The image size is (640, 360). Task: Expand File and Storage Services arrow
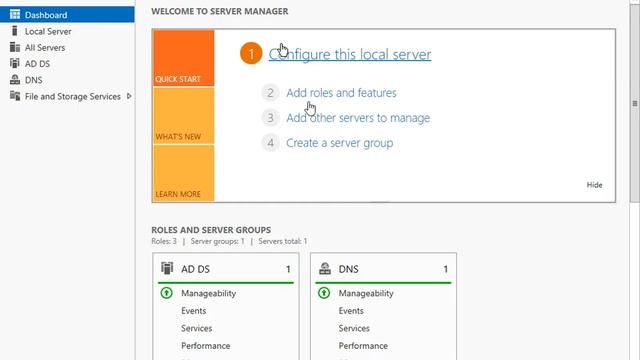click(x=129, y=96)
